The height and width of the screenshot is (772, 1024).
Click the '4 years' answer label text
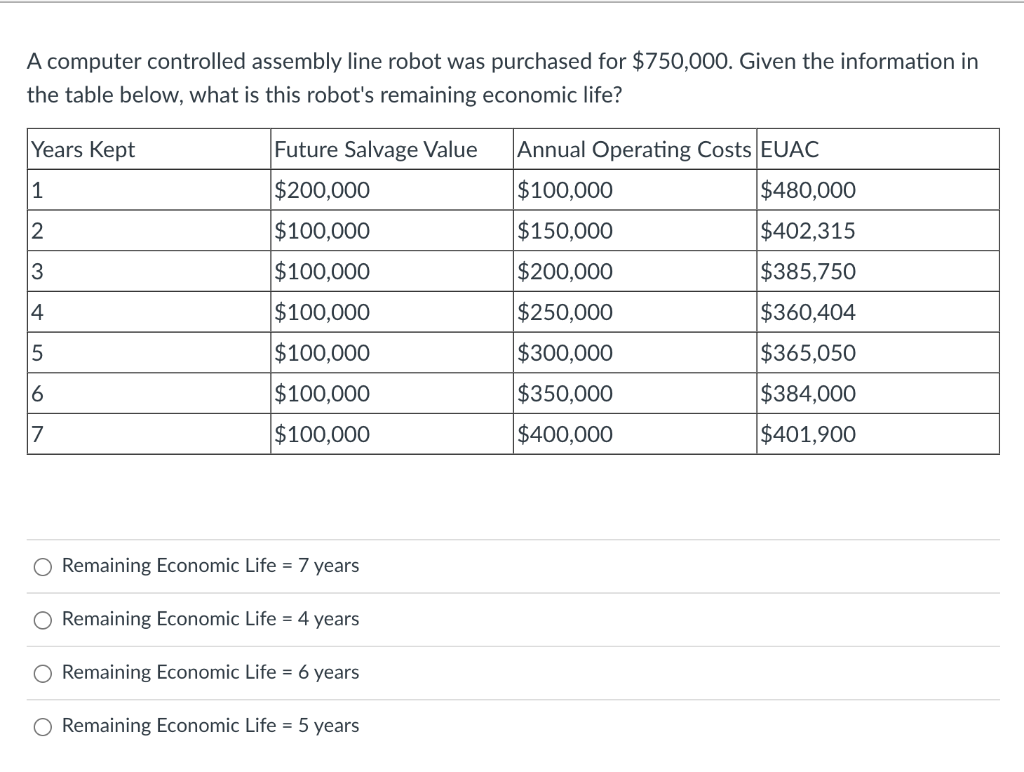point(210,619)
